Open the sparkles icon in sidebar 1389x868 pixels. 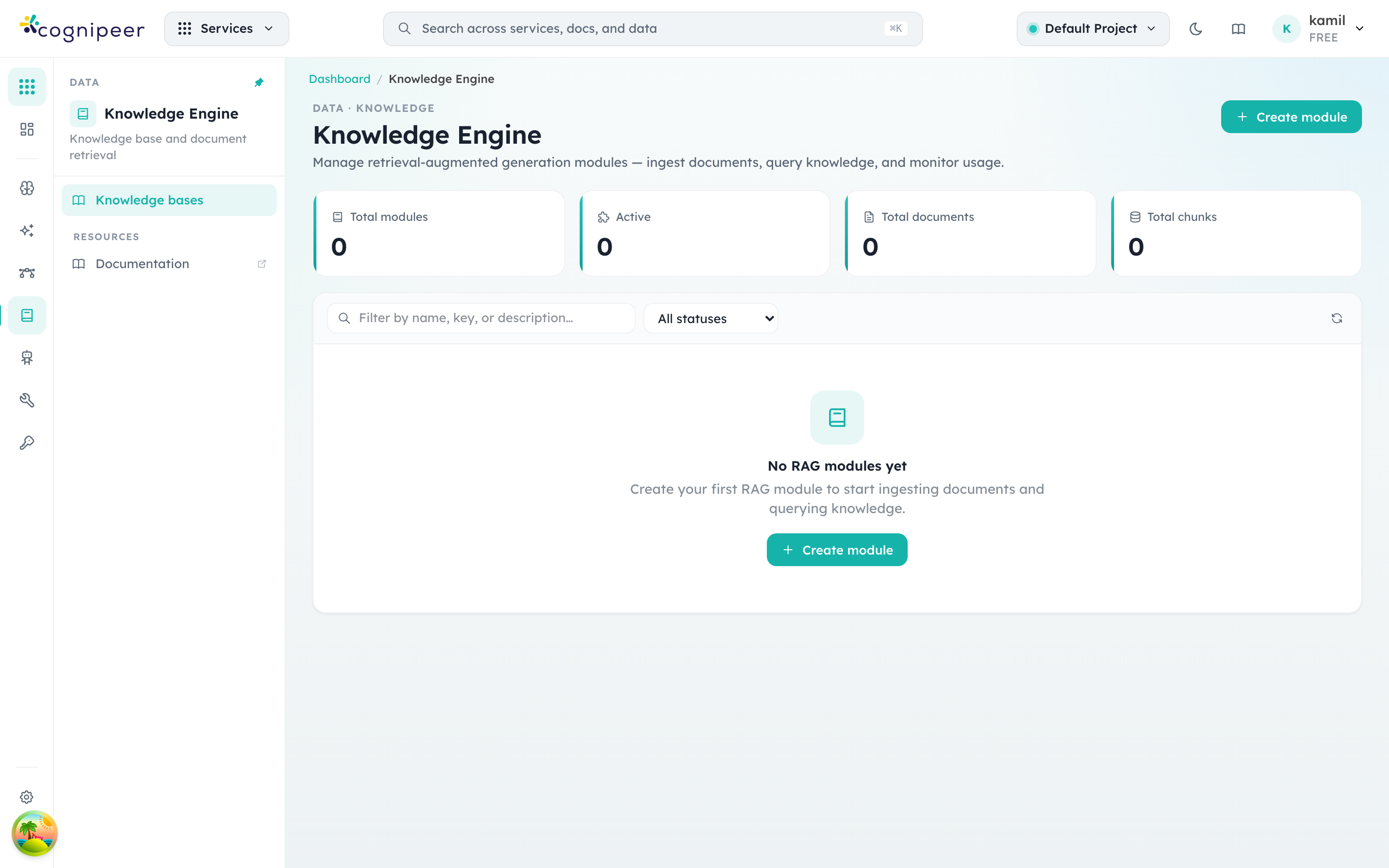[27, 231]
